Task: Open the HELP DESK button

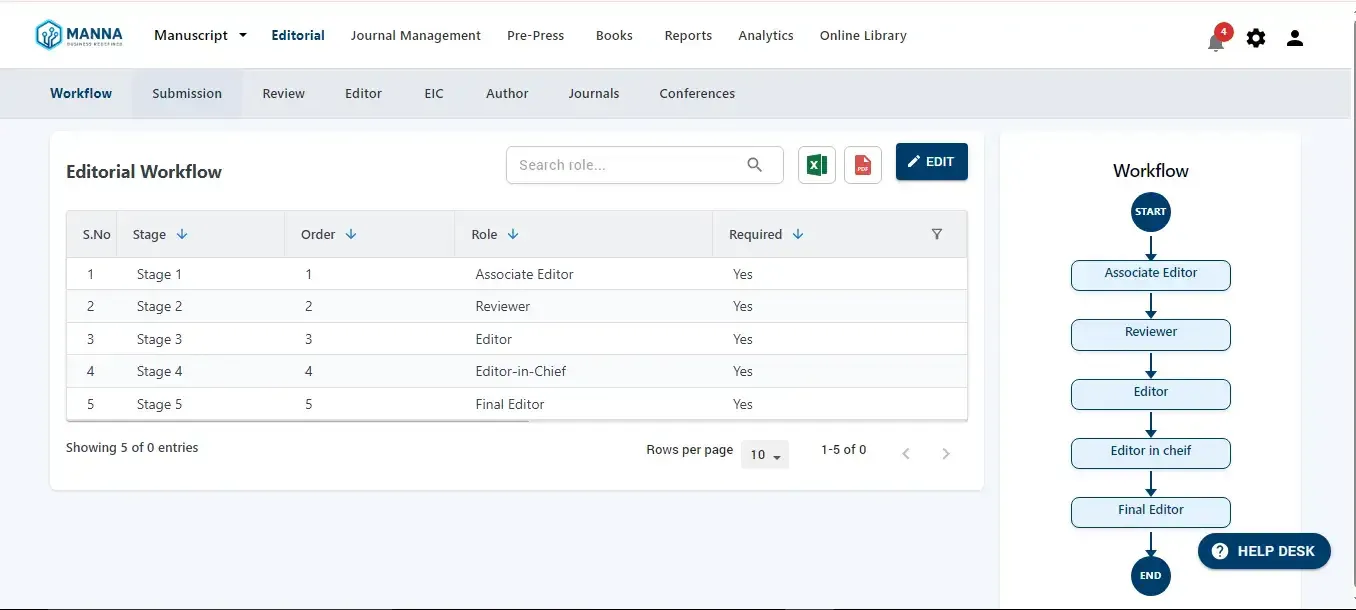Action: [1264, 551]
